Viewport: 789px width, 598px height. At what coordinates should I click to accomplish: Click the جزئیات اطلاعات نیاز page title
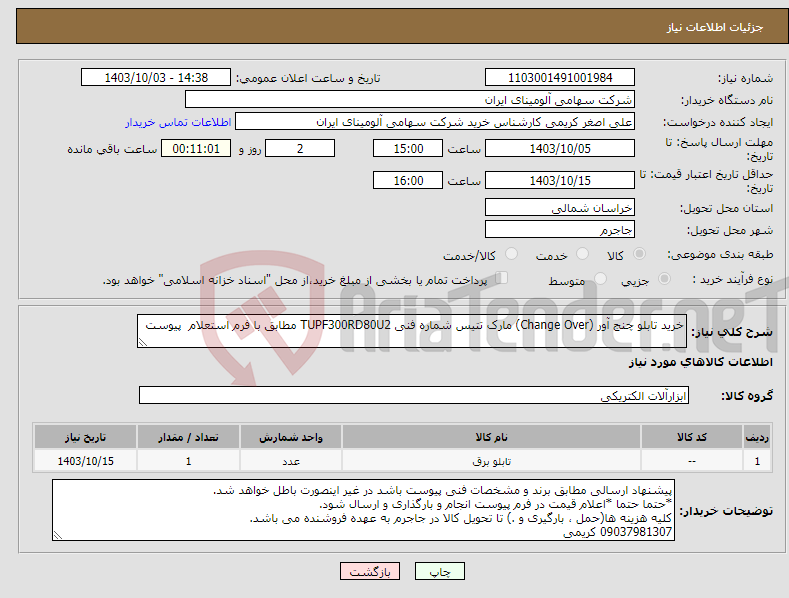(715, 27)
